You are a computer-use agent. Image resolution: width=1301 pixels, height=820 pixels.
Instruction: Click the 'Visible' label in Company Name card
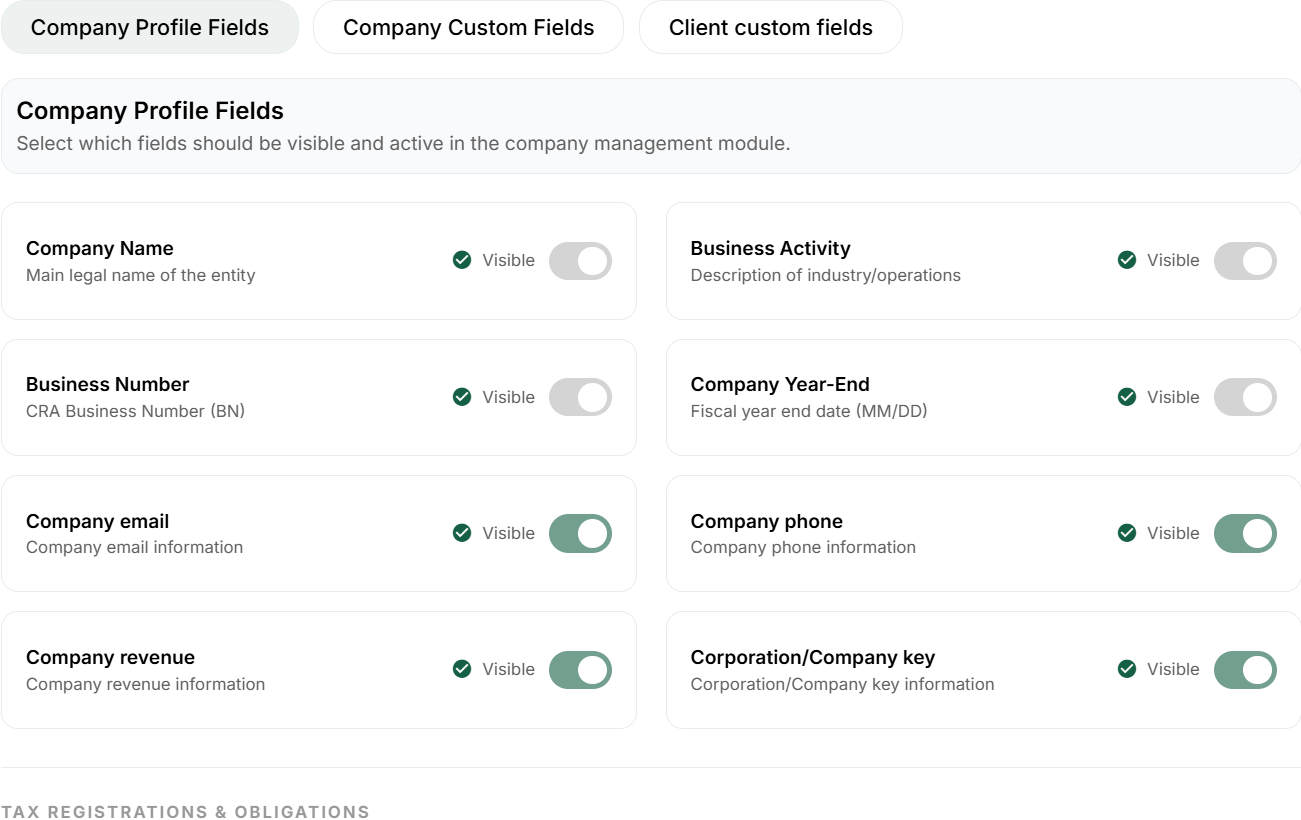(509, 260)
